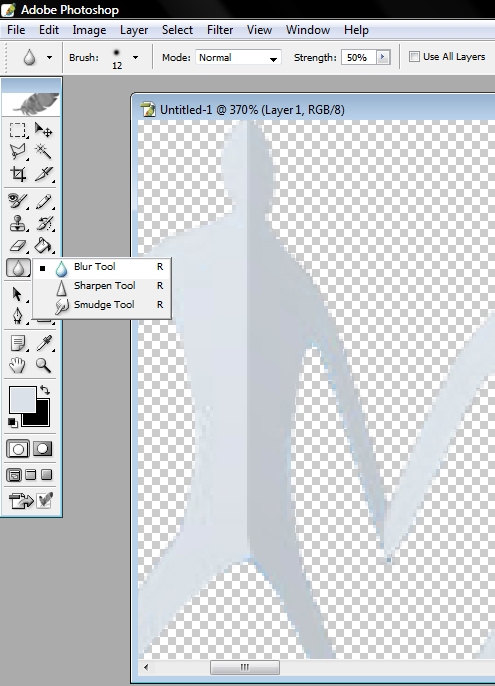
Task: Select the Polygonal Lasso tool
Action: (x=18, y=152)
